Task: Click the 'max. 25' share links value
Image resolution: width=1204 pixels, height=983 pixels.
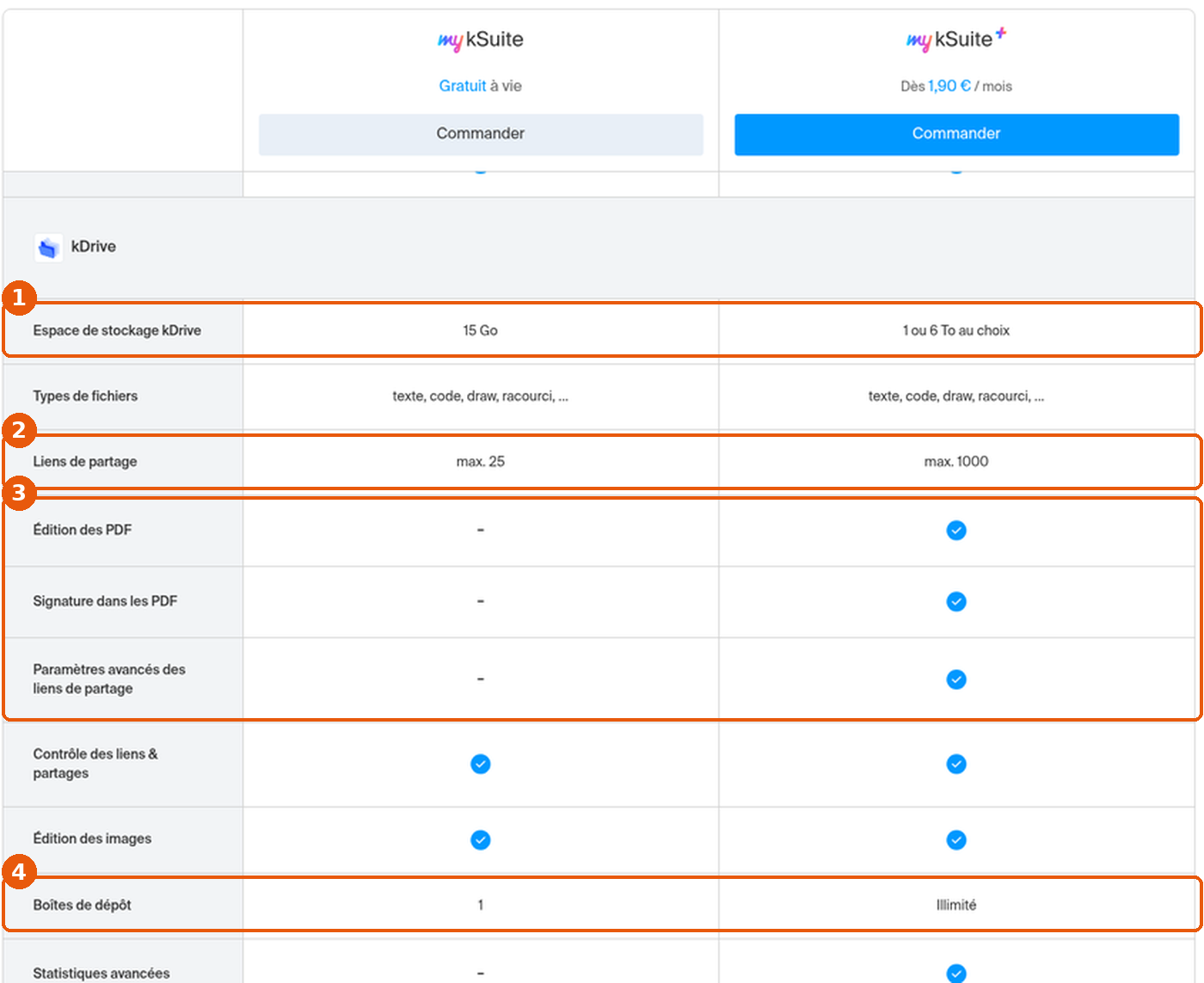Action: coord(481,462)
